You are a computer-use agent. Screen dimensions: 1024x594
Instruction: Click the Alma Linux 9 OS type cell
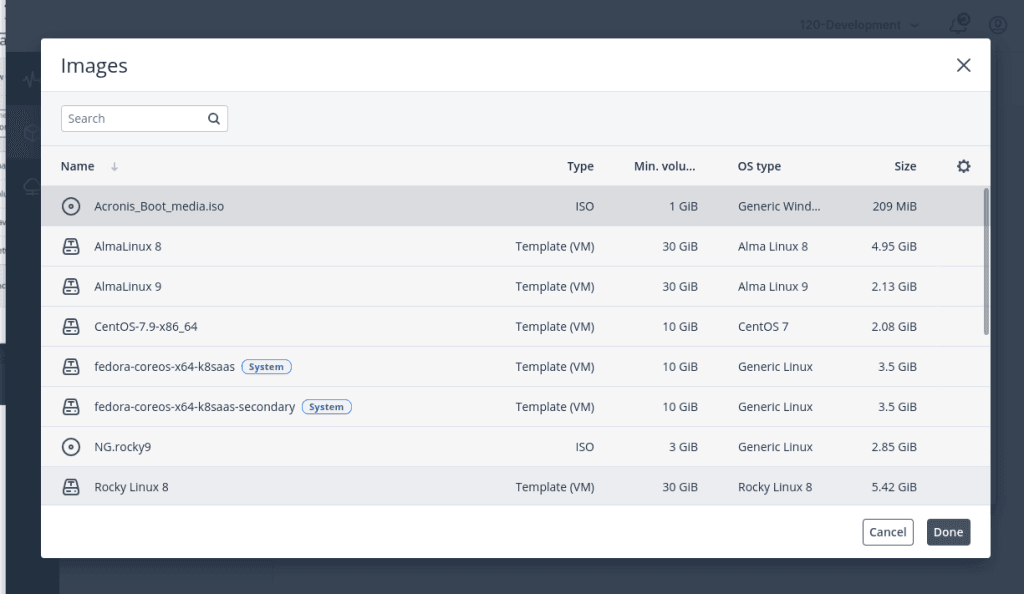click(773, 287)
